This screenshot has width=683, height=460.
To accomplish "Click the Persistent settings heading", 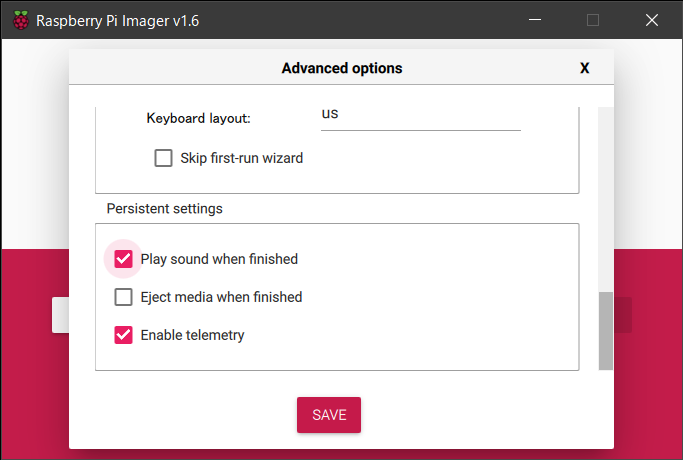I will [x=164, y=209].
